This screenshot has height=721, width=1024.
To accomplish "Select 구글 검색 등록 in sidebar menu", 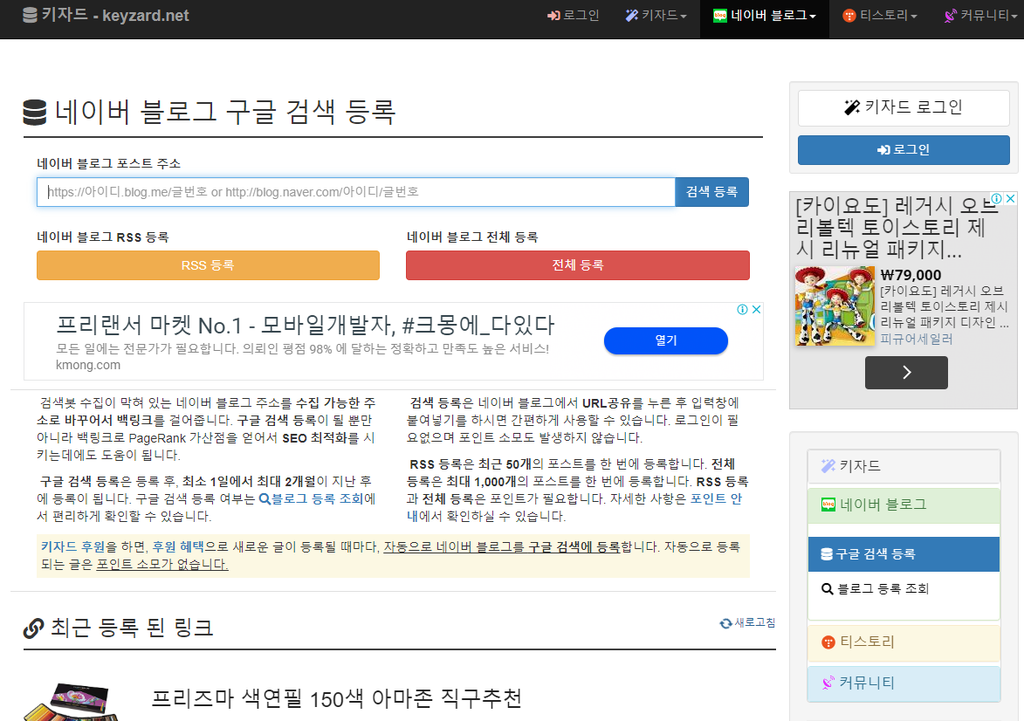I will click(x=904, y=554).
